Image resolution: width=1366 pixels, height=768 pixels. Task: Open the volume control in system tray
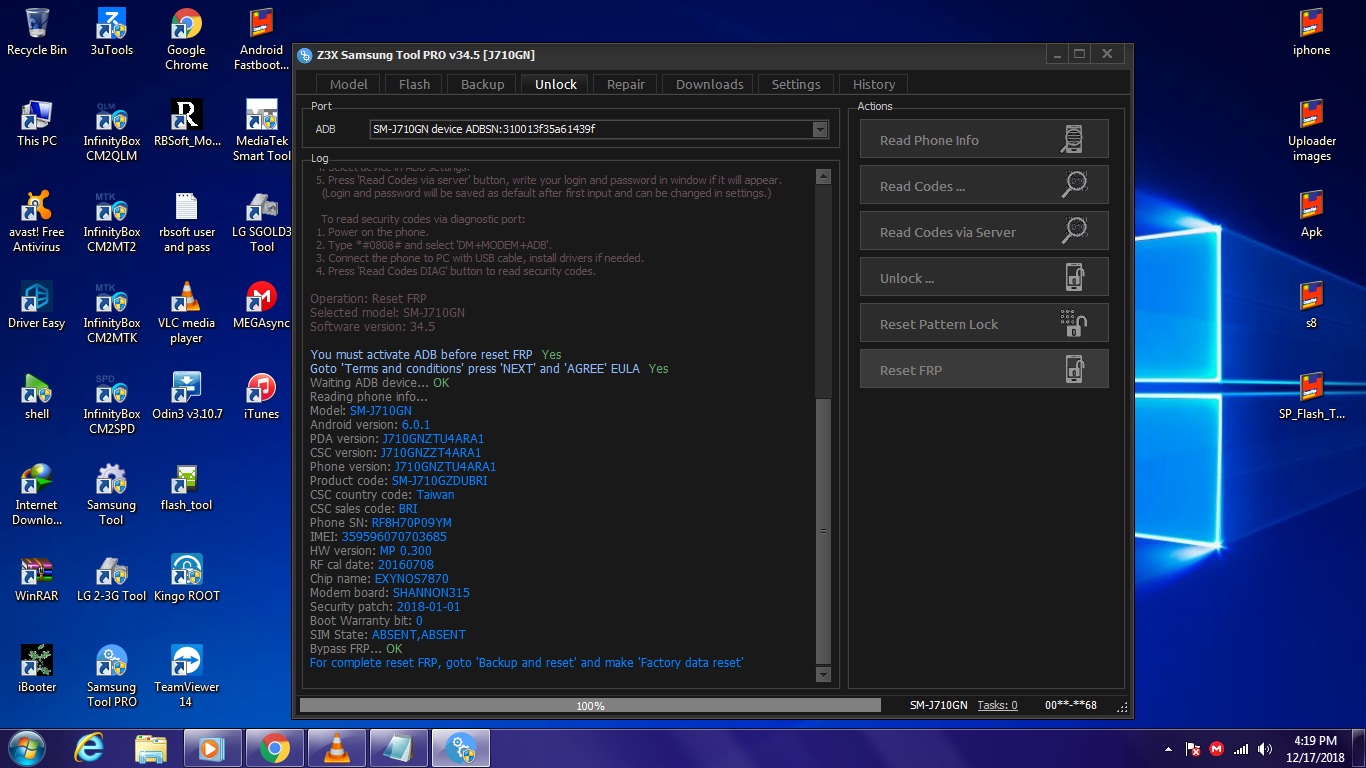coord(1265,749)
